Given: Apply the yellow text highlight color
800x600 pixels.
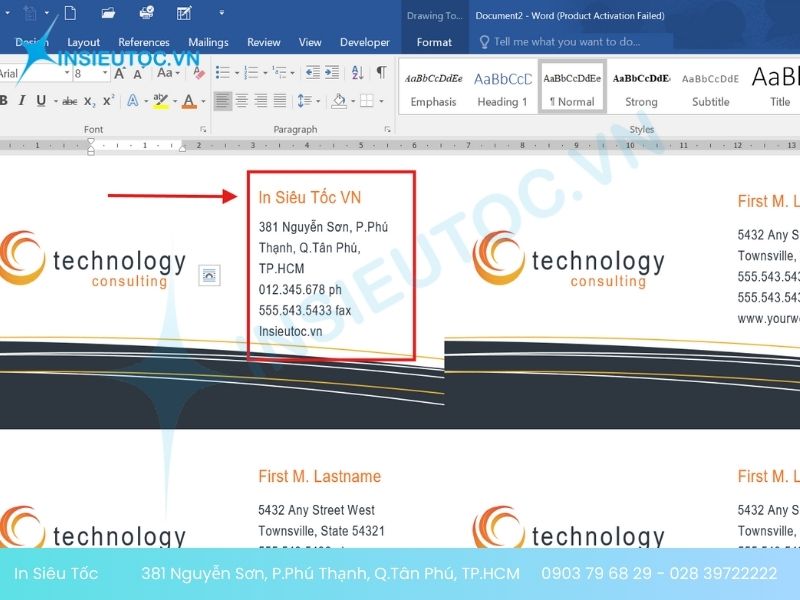Looking at the screenshot, I should tap(160, 101).
